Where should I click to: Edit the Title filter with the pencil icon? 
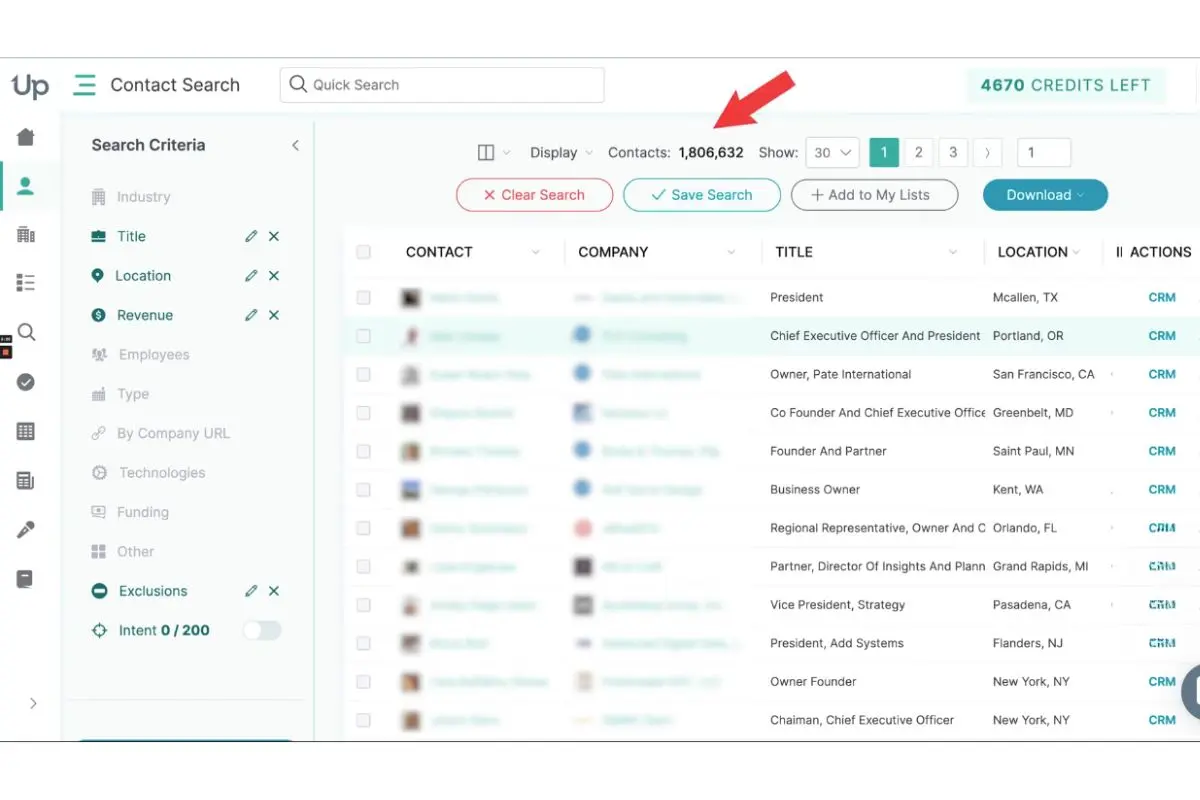coord(253,236)
